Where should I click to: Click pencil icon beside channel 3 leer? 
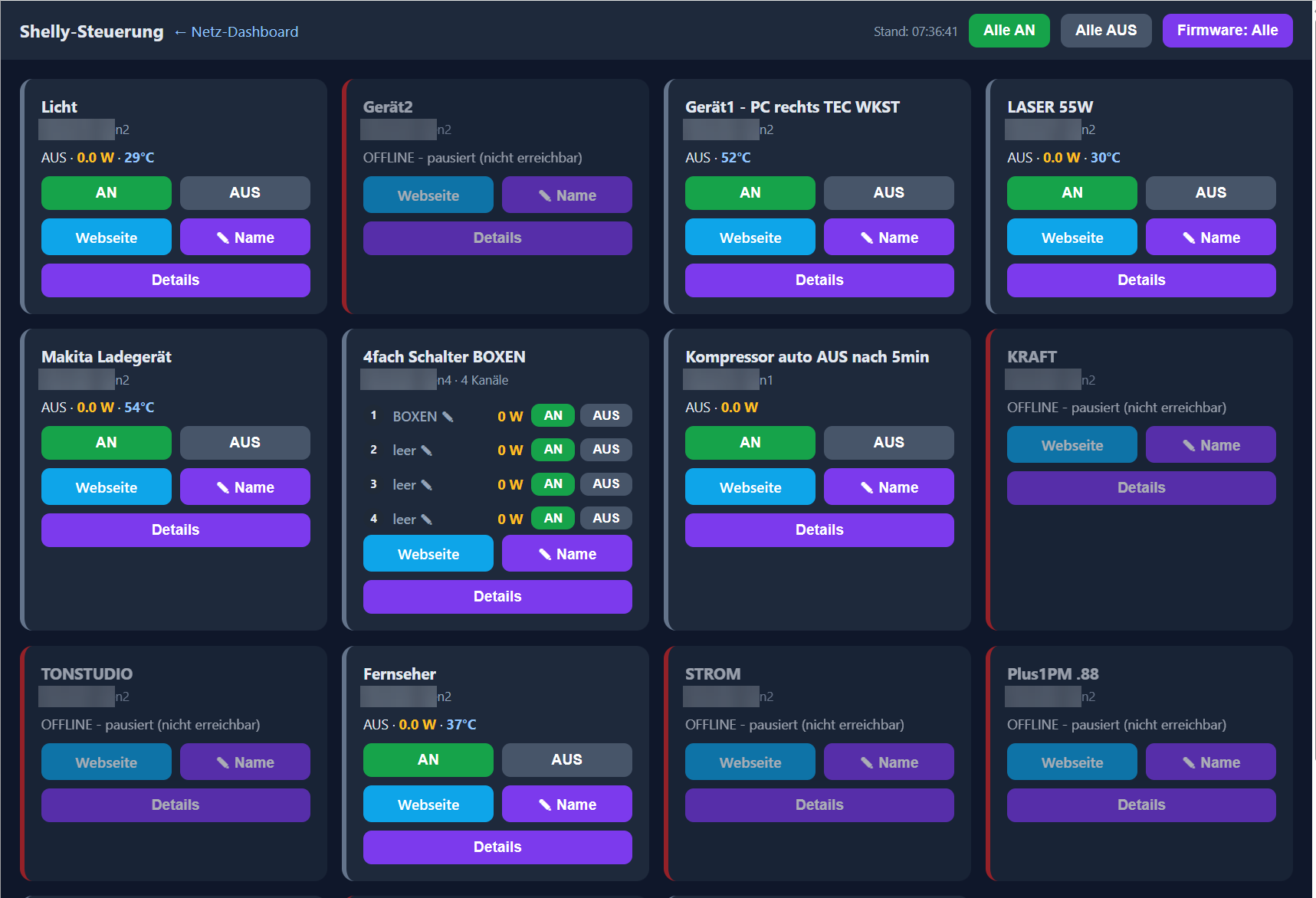(427, 485)
